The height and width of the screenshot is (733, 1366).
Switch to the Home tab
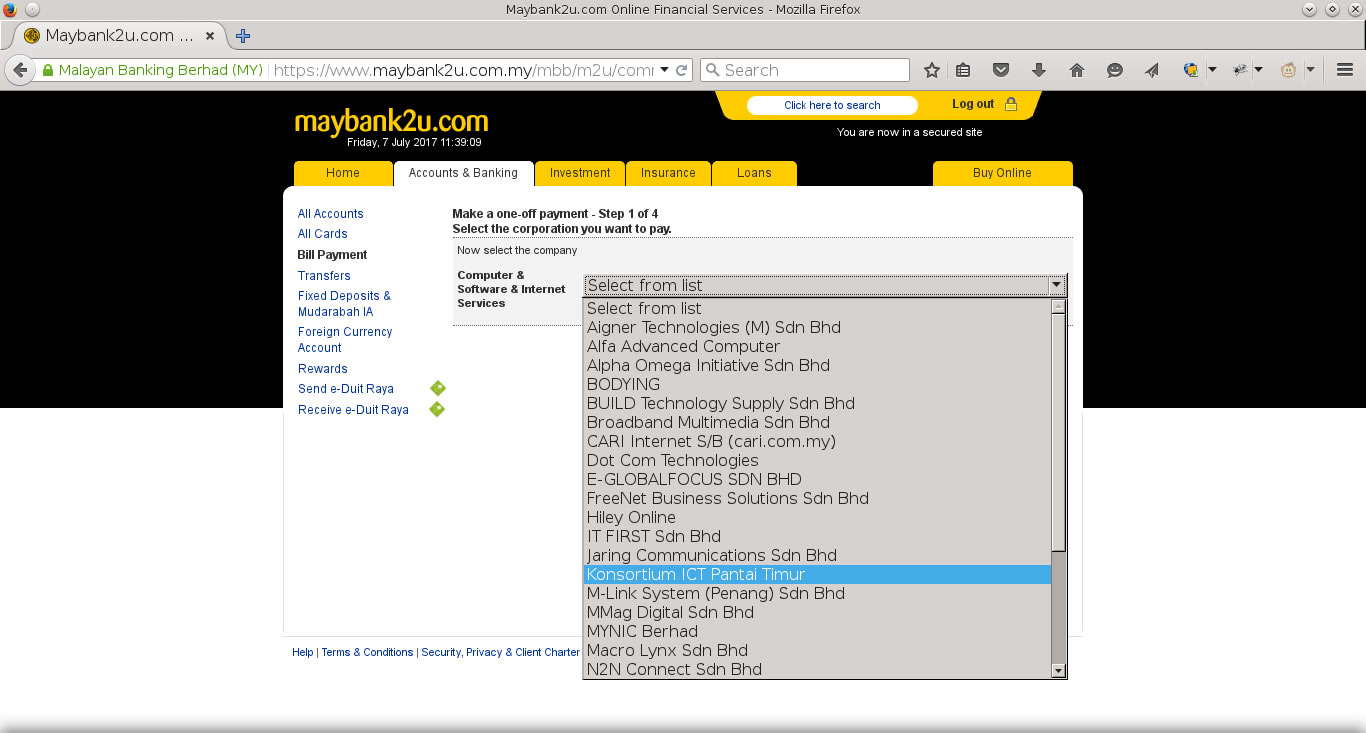343,173
